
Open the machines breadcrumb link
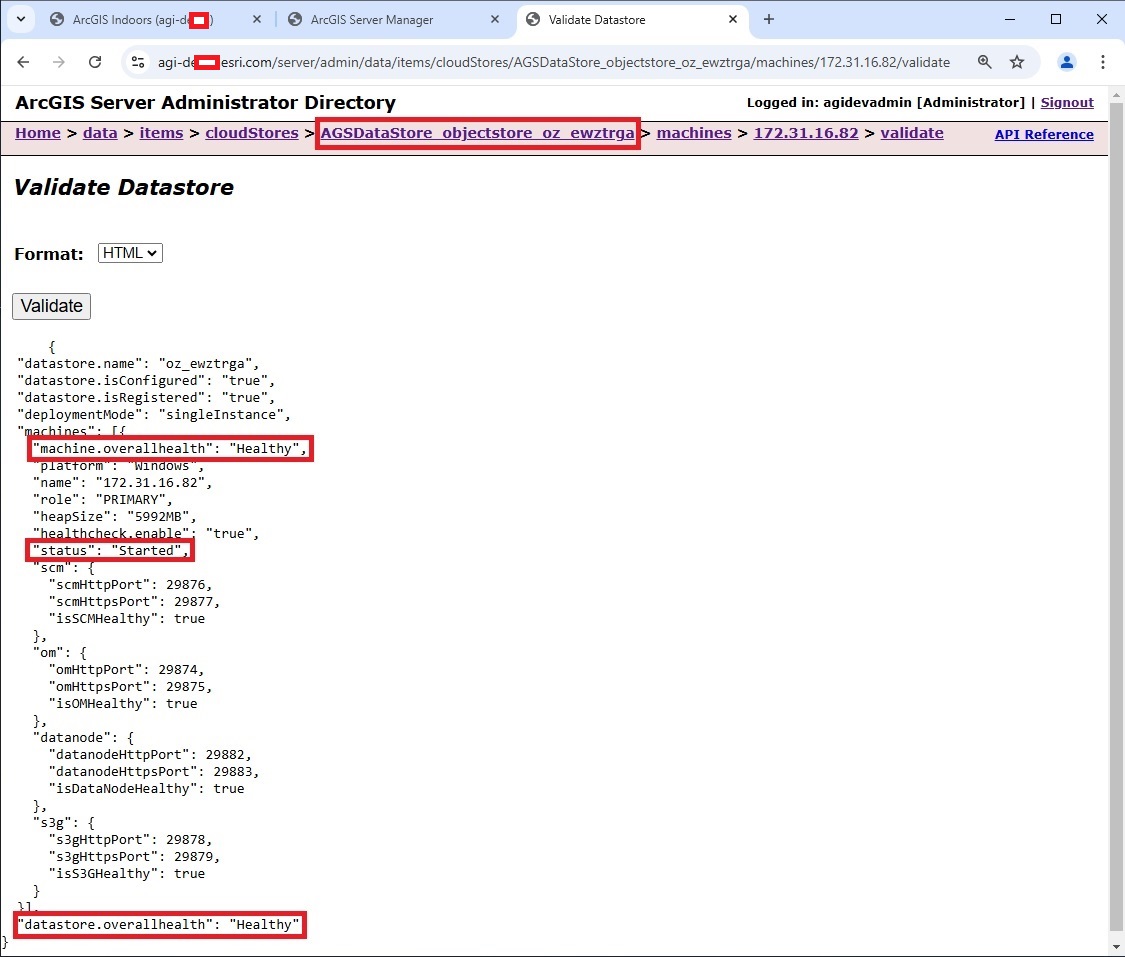coord(694,132)
